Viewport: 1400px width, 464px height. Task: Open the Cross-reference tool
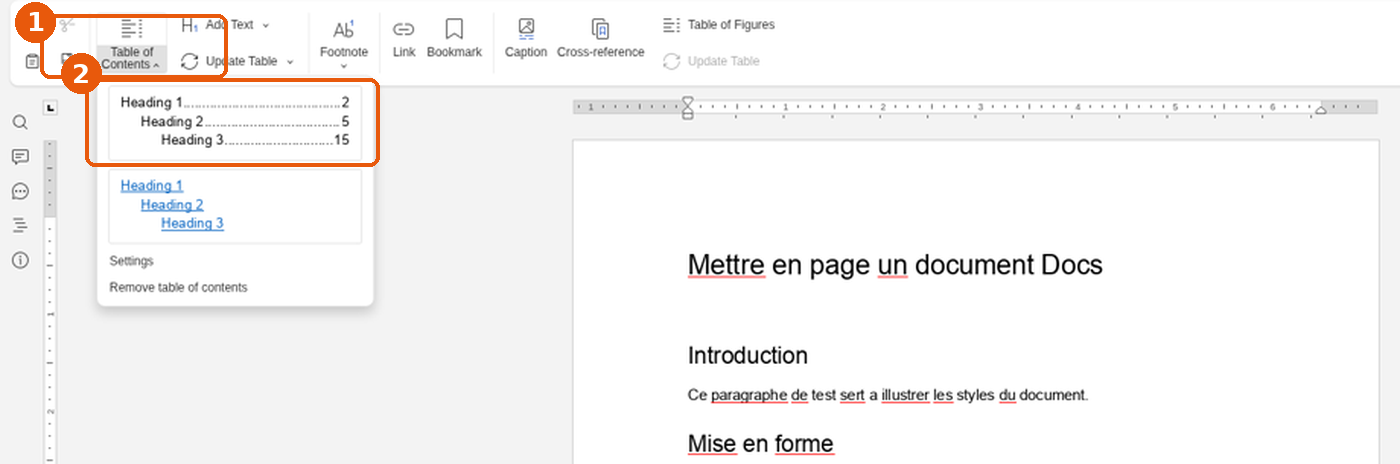tap(601, 38)
